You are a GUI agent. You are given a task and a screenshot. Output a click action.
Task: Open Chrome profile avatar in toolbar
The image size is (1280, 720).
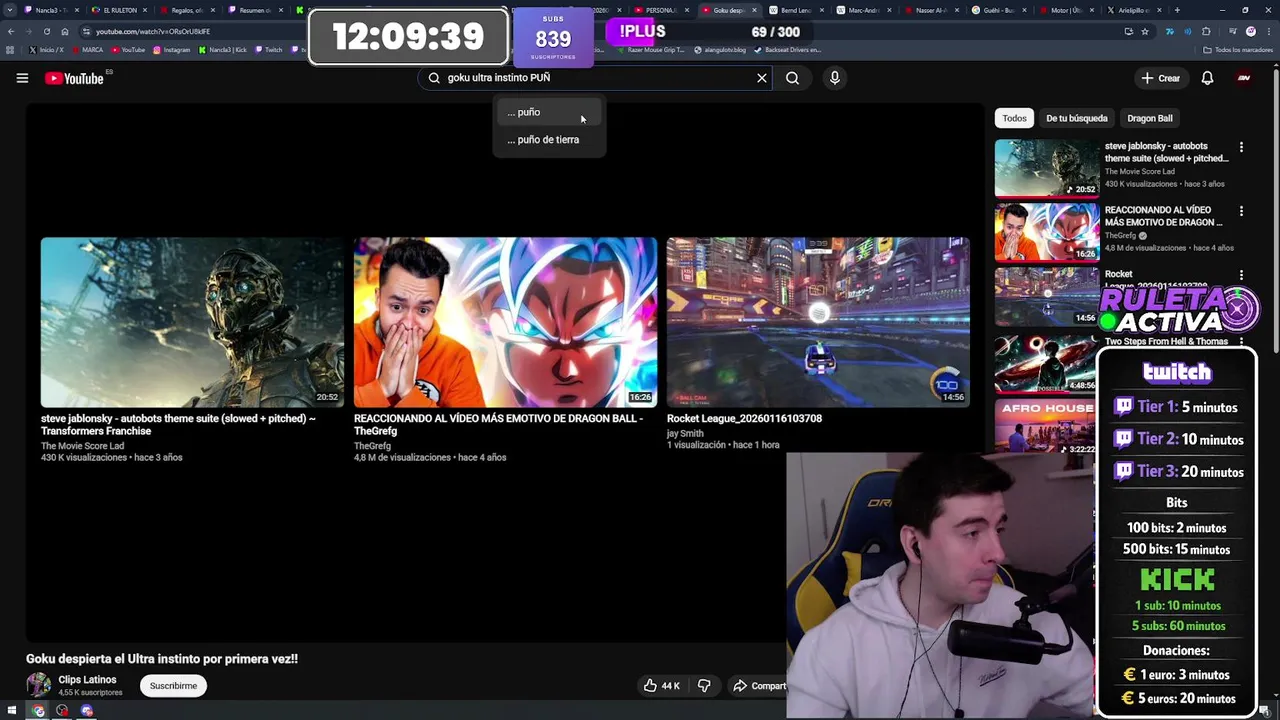[1250, 31]
